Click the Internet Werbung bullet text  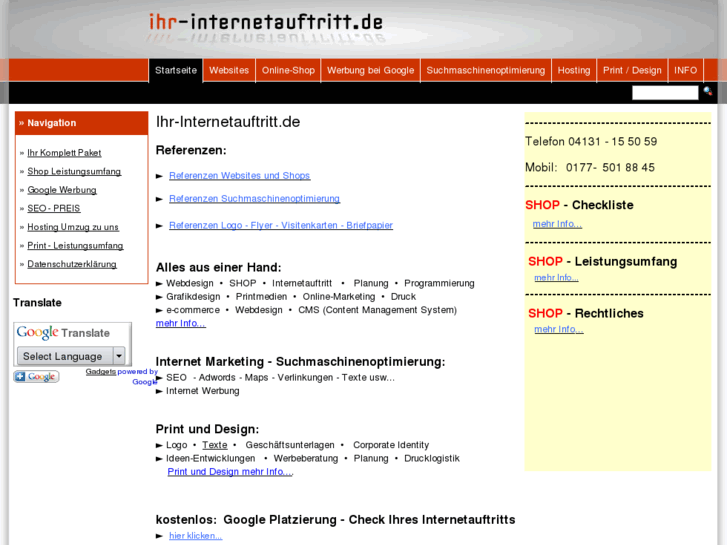click(x=203, y=391)
